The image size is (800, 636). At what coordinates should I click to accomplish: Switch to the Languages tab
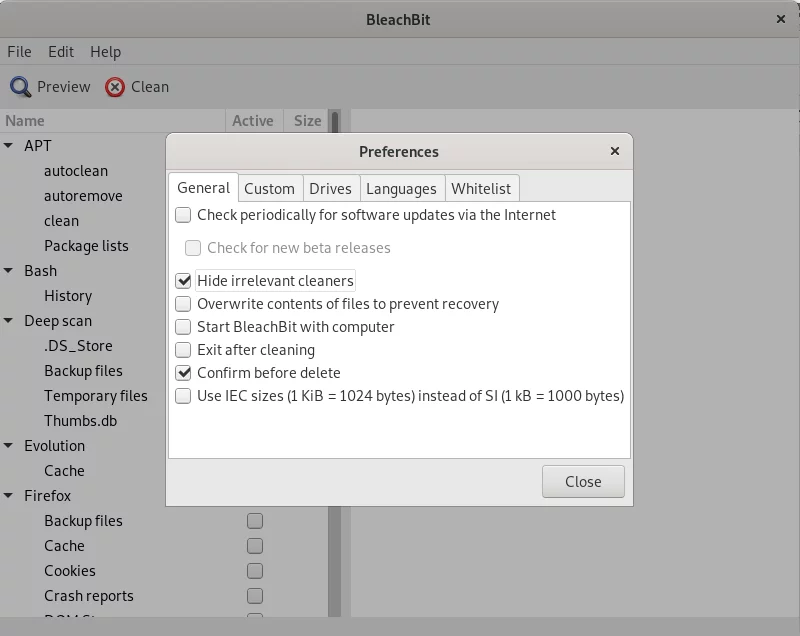[x=401, y=189]
